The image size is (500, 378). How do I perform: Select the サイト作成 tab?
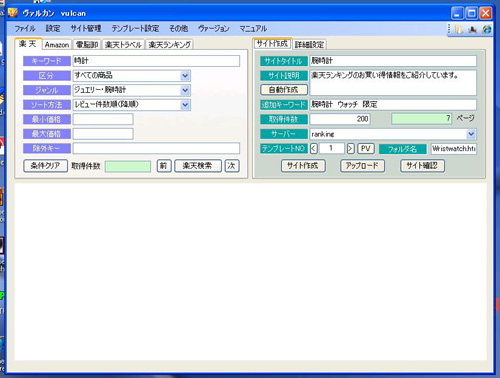coord(272,44)
